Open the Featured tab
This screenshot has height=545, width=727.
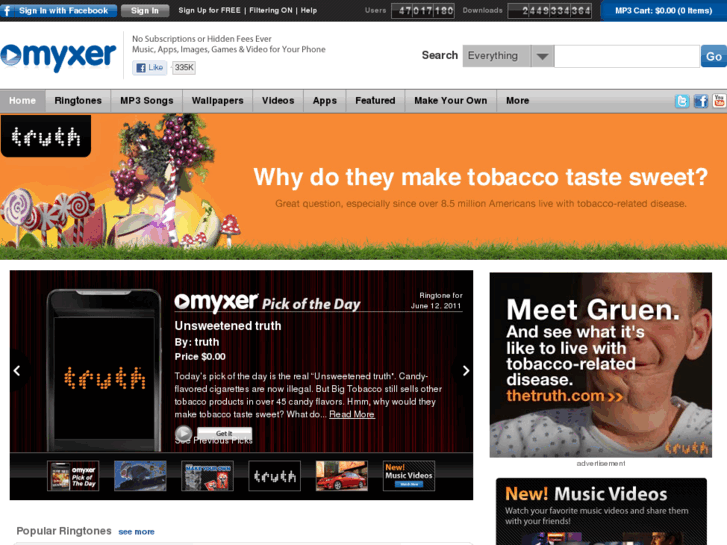375,101
